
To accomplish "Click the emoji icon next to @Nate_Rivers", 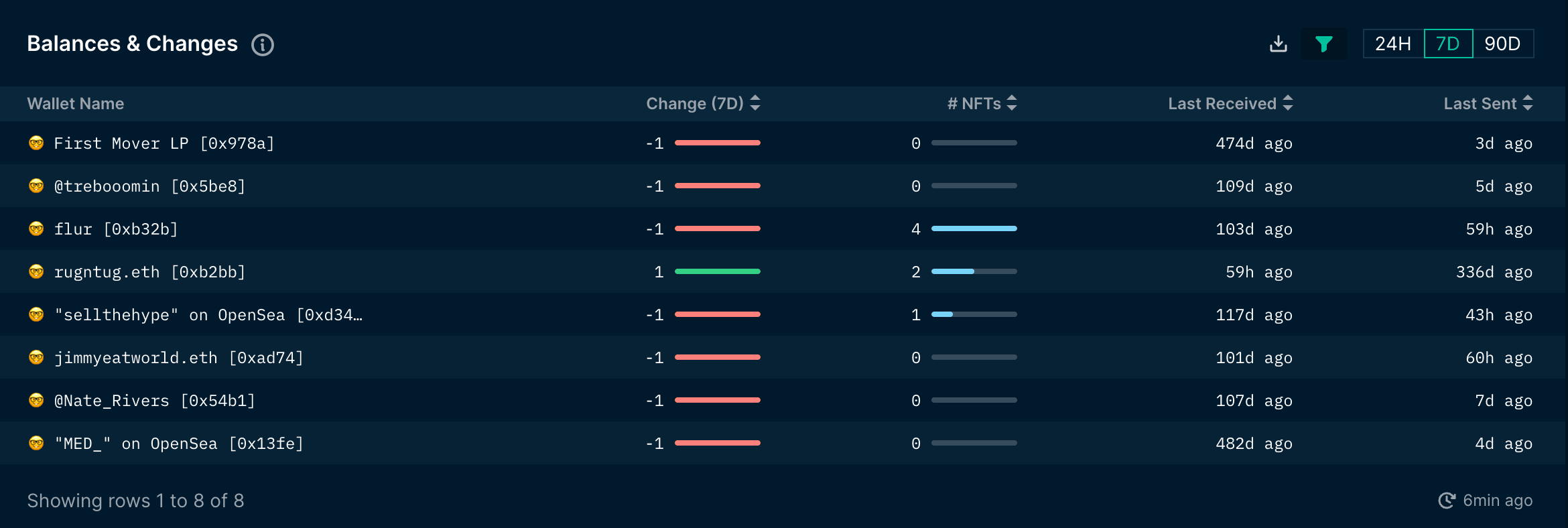I will pos(37,400).
